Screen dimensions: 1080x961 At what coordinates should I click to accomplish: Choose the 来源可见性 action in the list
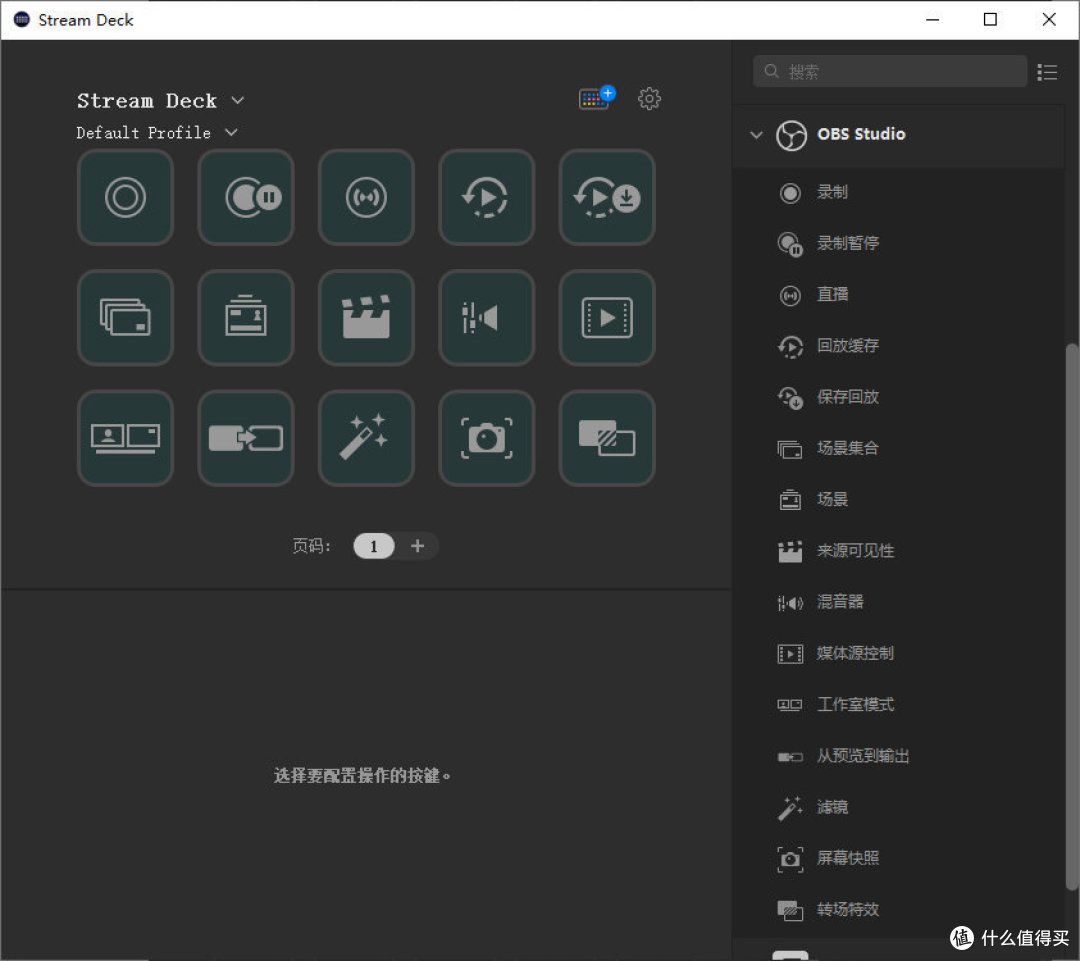[x=898, y=551]
